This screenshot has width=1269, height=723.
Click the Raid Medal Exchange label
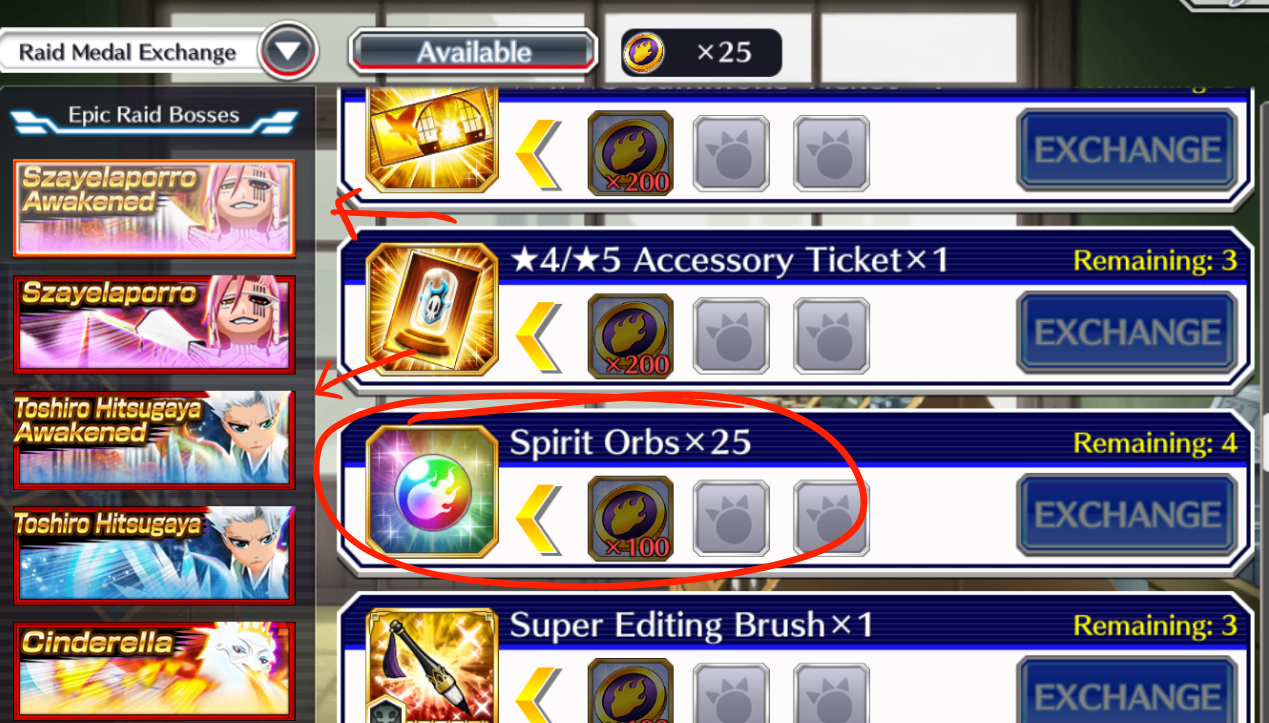pyautogui.click(x=127, y=52)
